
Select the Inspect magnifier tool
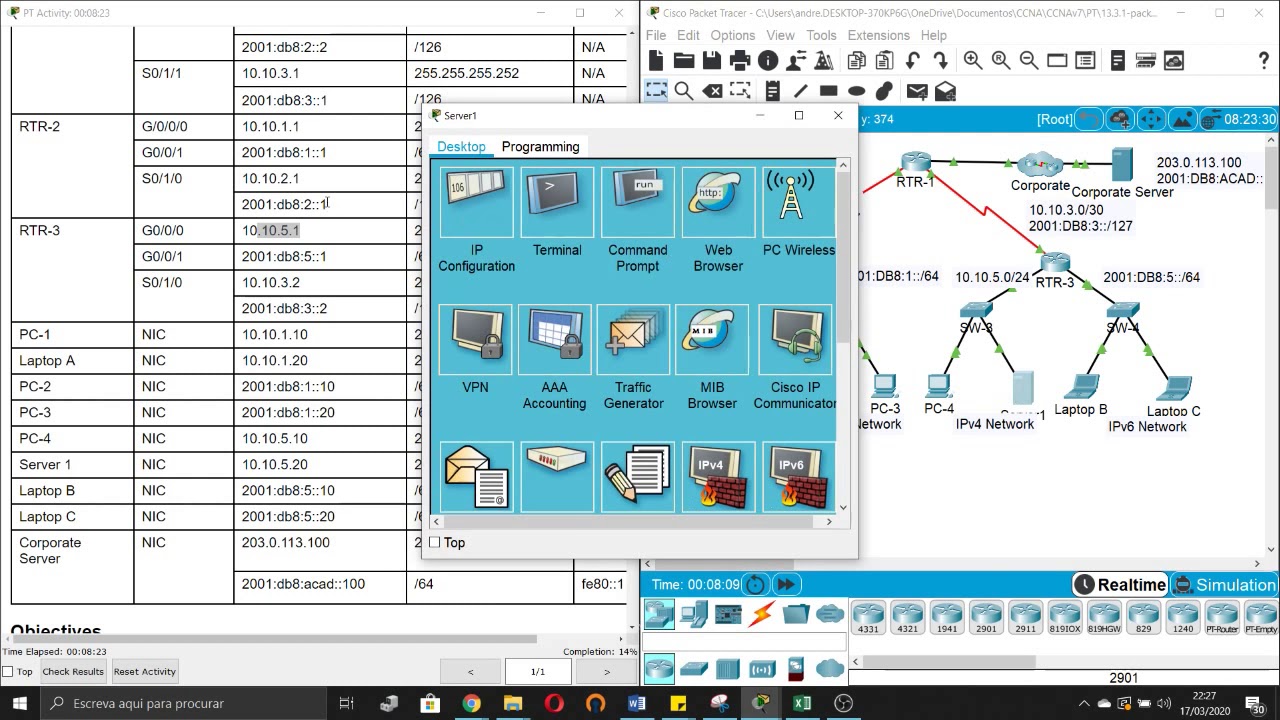684,91
